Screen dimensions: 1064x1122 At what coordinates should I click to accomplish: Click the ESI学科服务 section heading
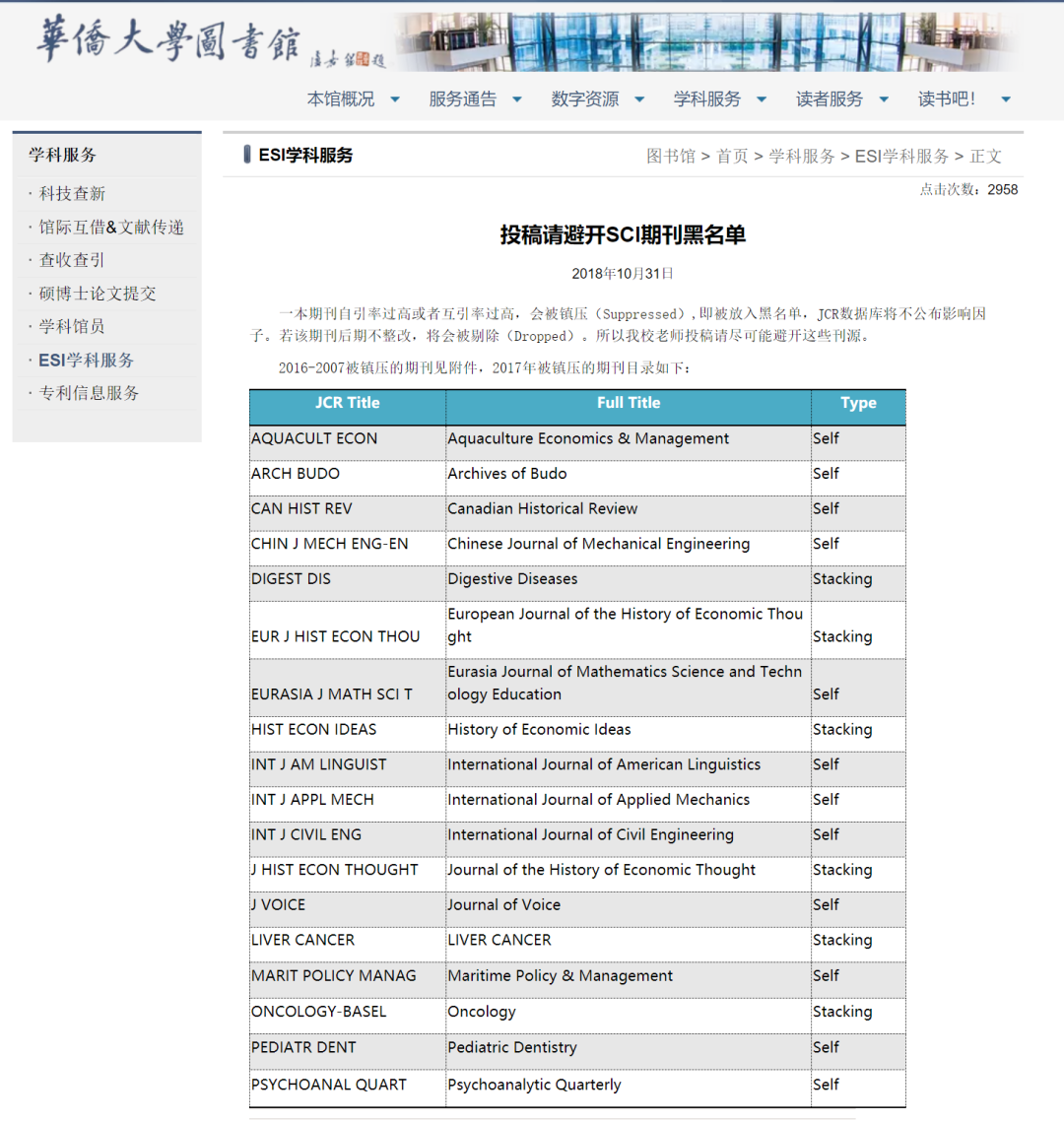[x=305, y=156]
